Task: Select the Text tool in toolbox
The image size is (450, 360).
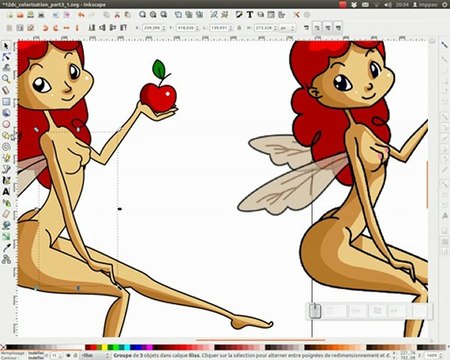Action: [x=6, y=192]
